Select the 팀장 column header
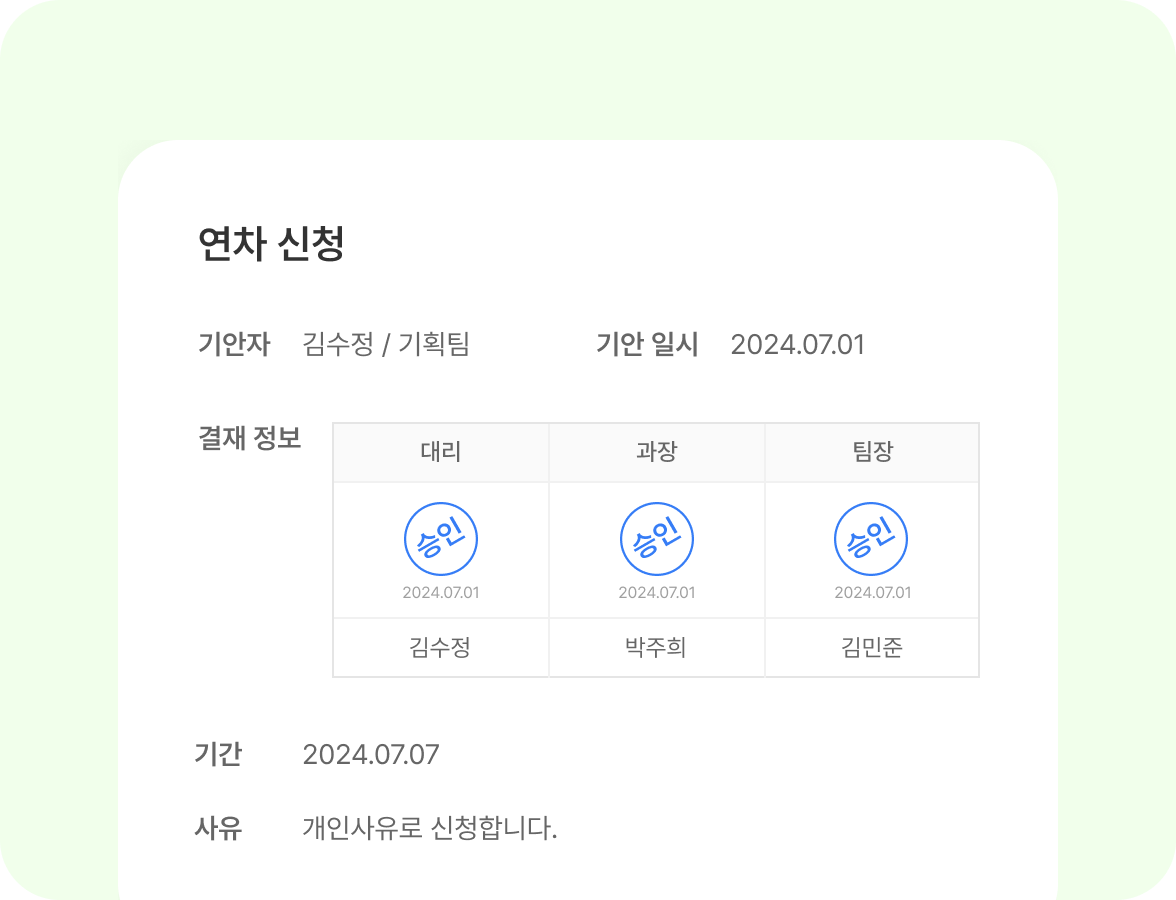The width and height of the screenshot is (1176, 900). (x=872, y=452)
